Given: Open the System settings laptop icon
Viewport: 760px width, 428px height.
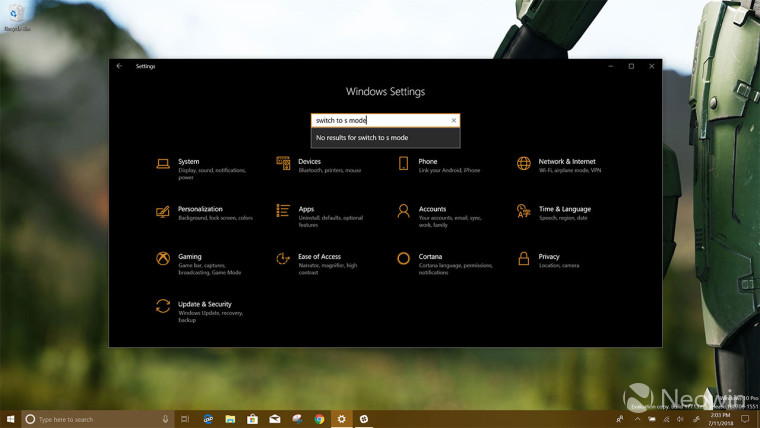Looking at the screenshot, I should pos(163,163).
